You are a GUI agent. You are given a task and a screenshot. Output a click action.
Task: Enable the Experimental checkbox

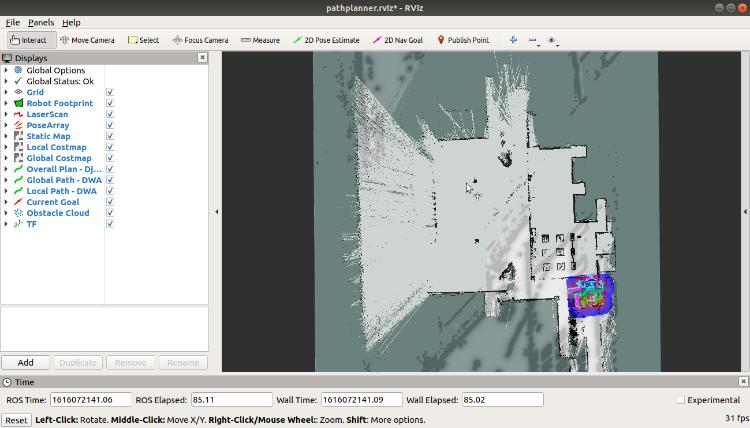680,400
